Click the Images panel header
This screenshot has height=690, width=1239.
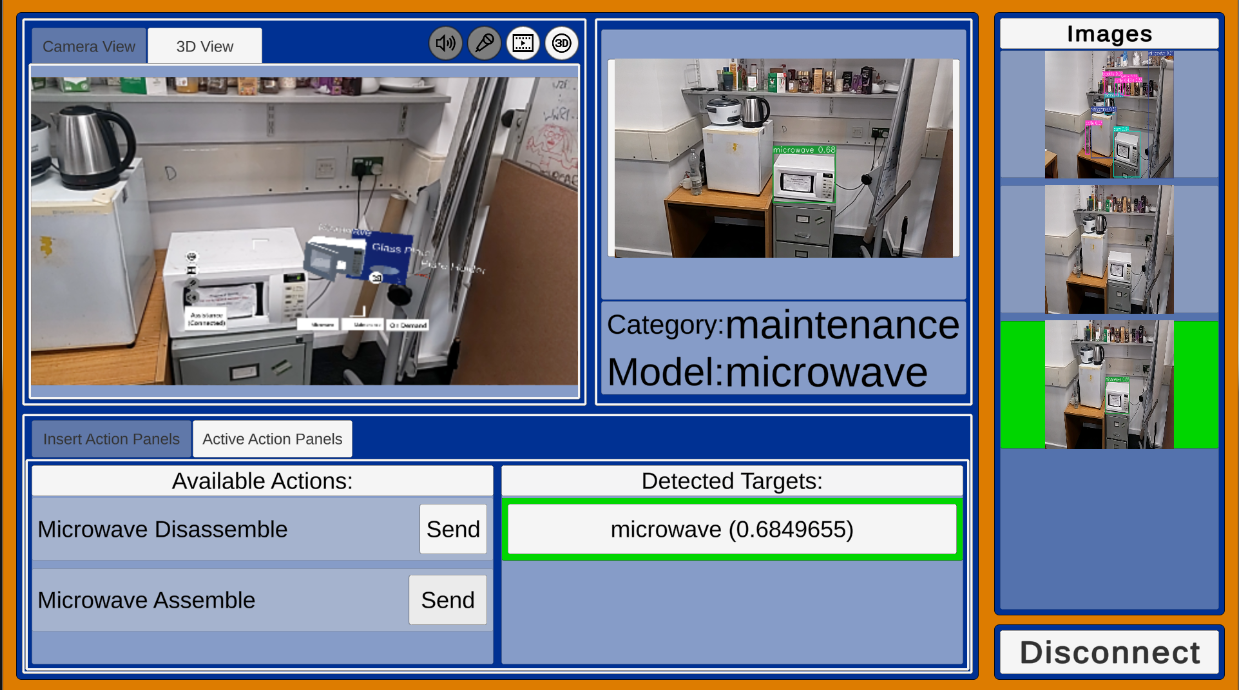pyautogui.click(x=1109, y=34)
